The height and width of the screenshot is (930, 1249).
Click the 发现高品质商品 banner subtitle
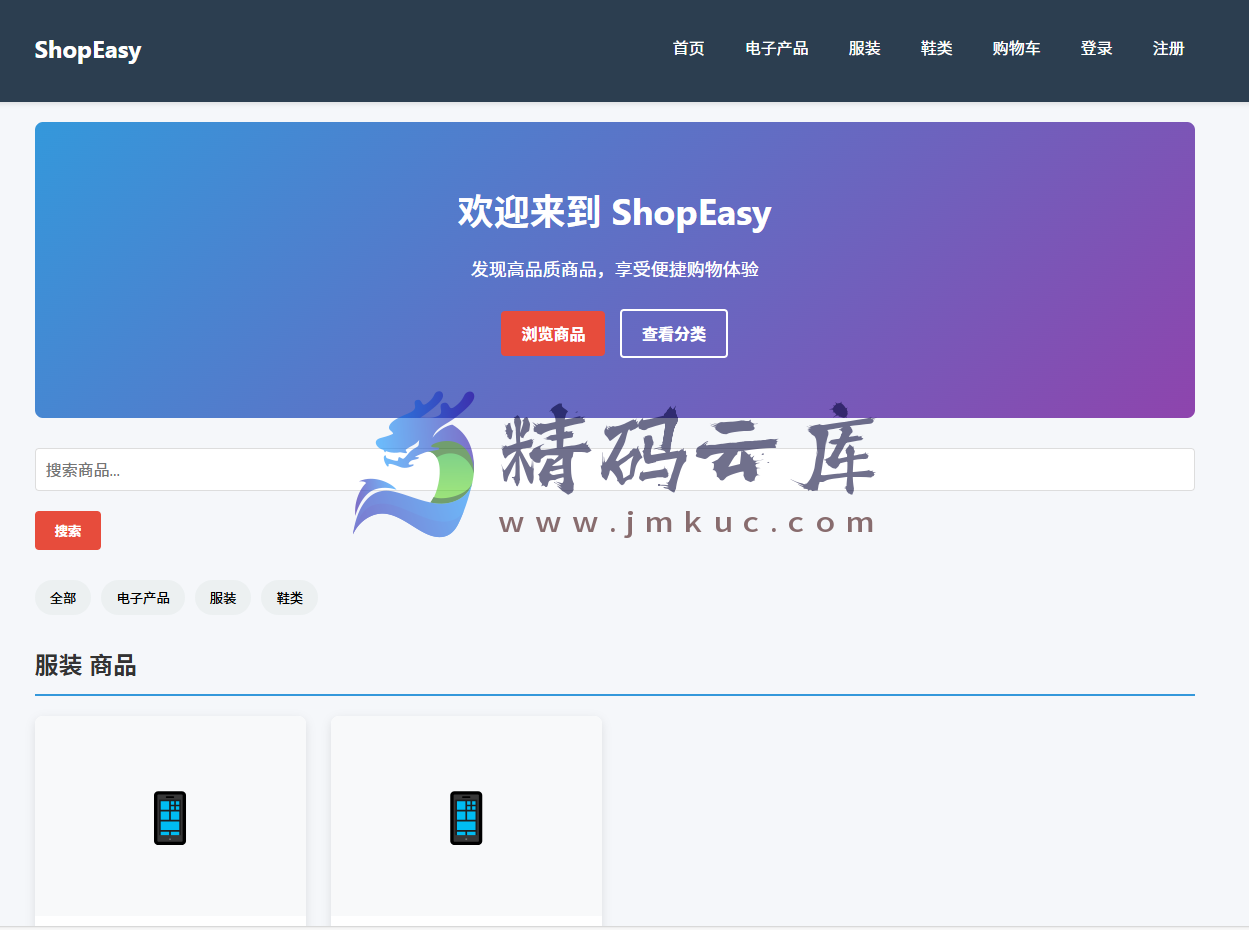click(x=615, y=270)
